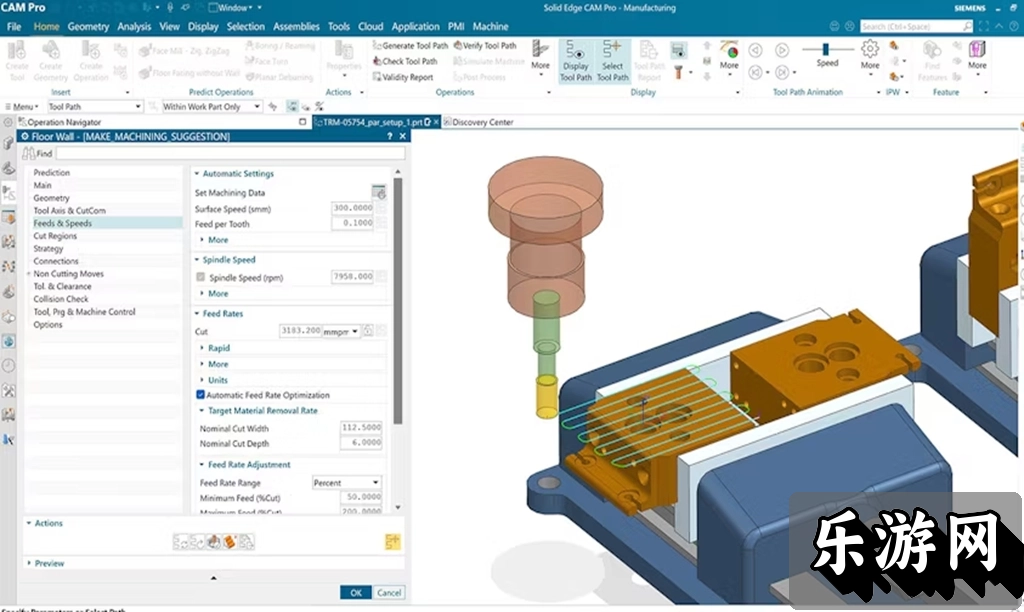Open Within Work Part Only dropdown
This screenshot has width=1024, height=612.
pyautogui.click(x=212, y=106)
